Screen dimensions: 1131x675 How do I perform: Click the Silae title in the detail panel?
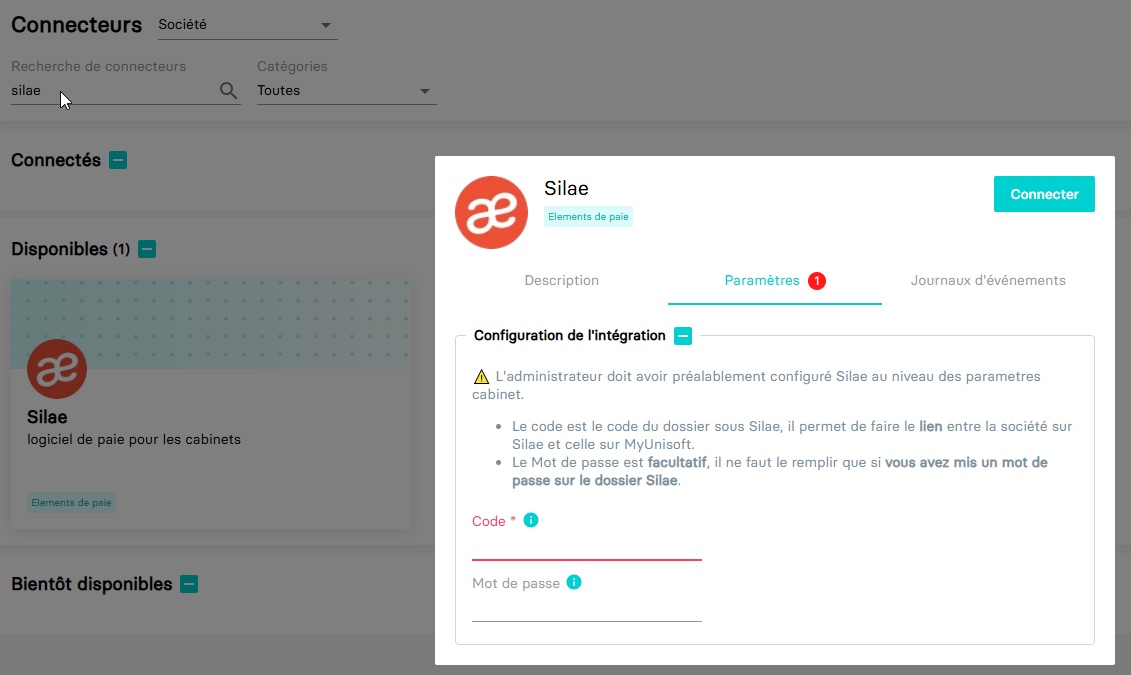(566, 188)
